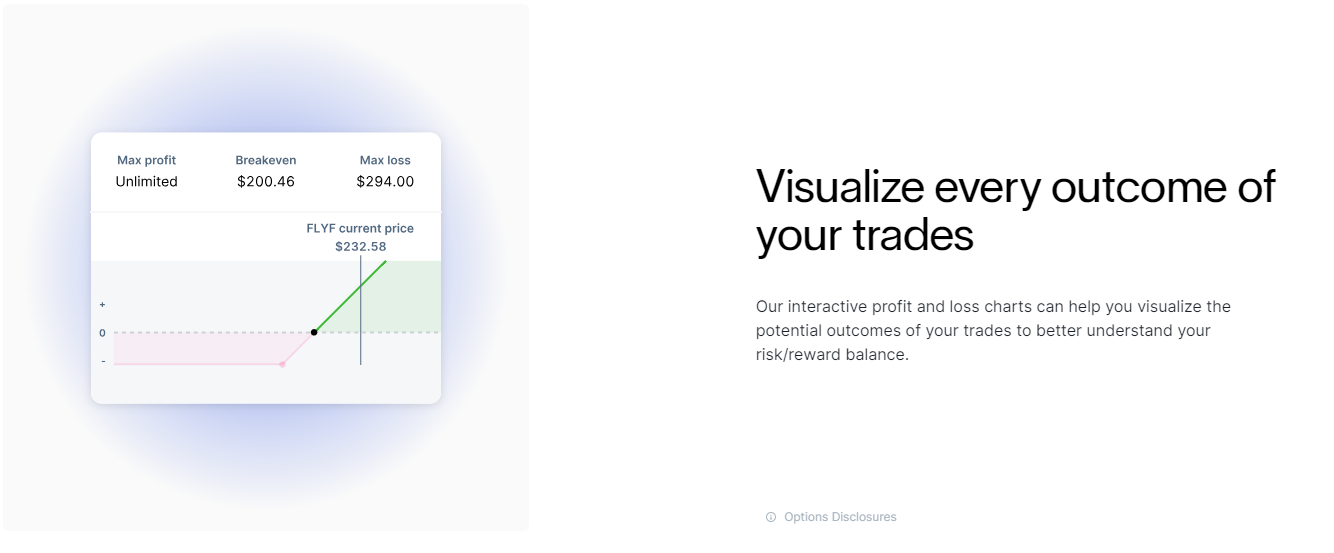The height and width of the screenshot is (553, 1334).
Task: Click the green shaded profit area
Action: (405, 300)
